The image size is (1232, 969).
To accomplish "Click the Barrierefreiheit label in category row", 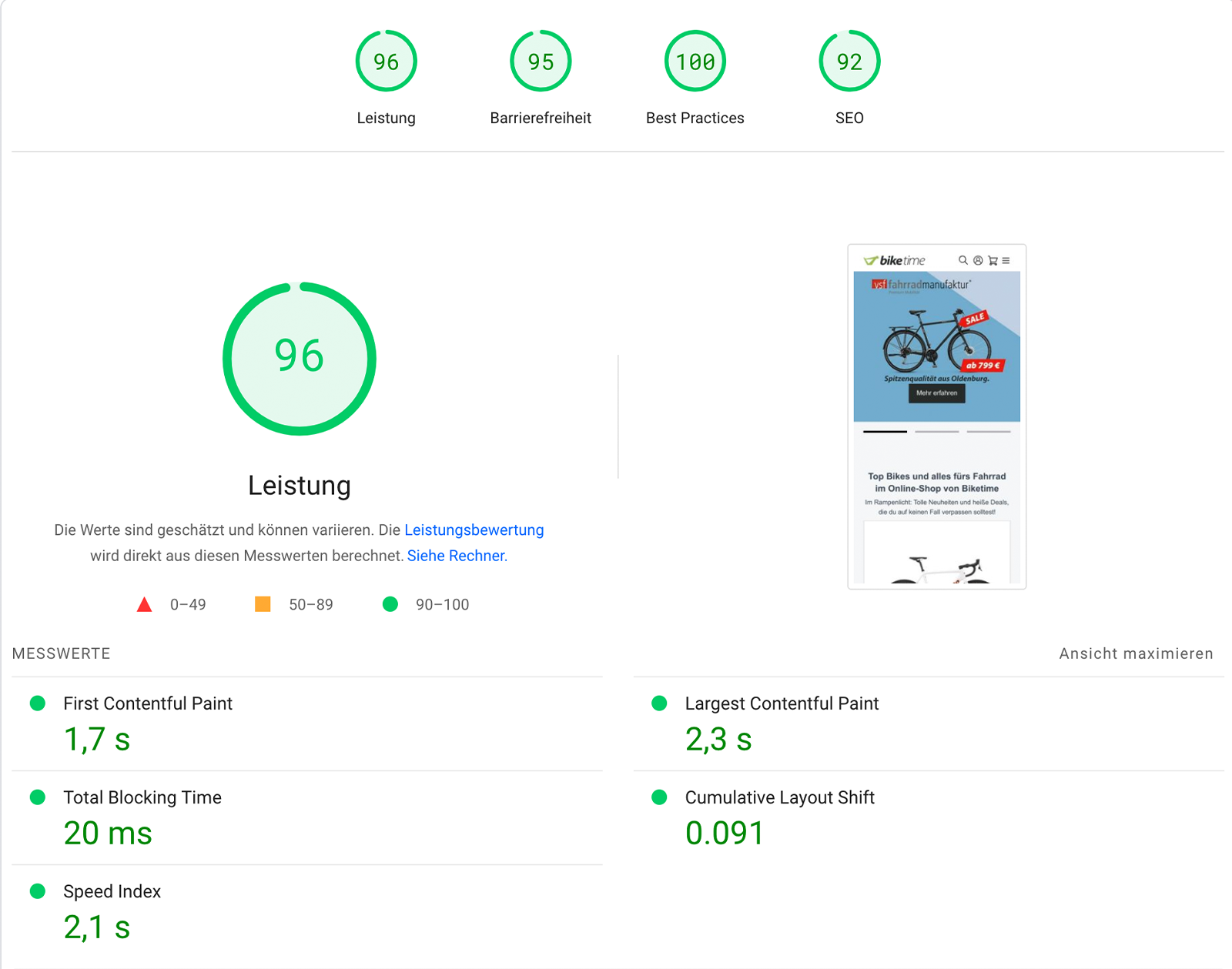I will [x=541, y=118].
